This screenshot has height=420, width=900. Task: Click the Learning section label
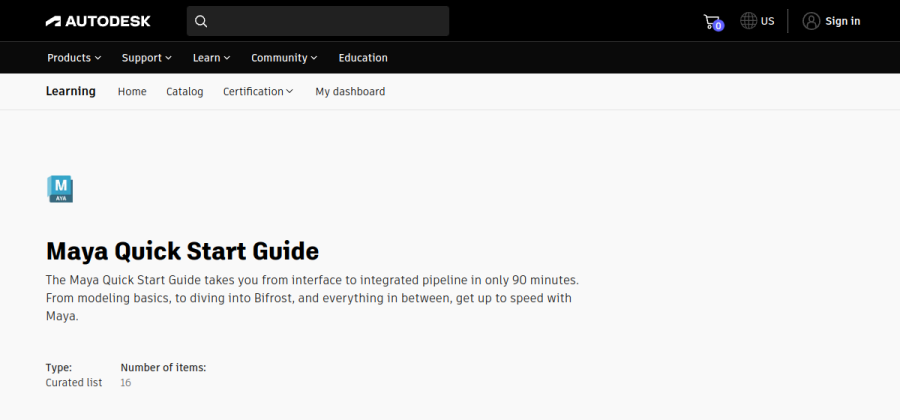click(71, 91)
